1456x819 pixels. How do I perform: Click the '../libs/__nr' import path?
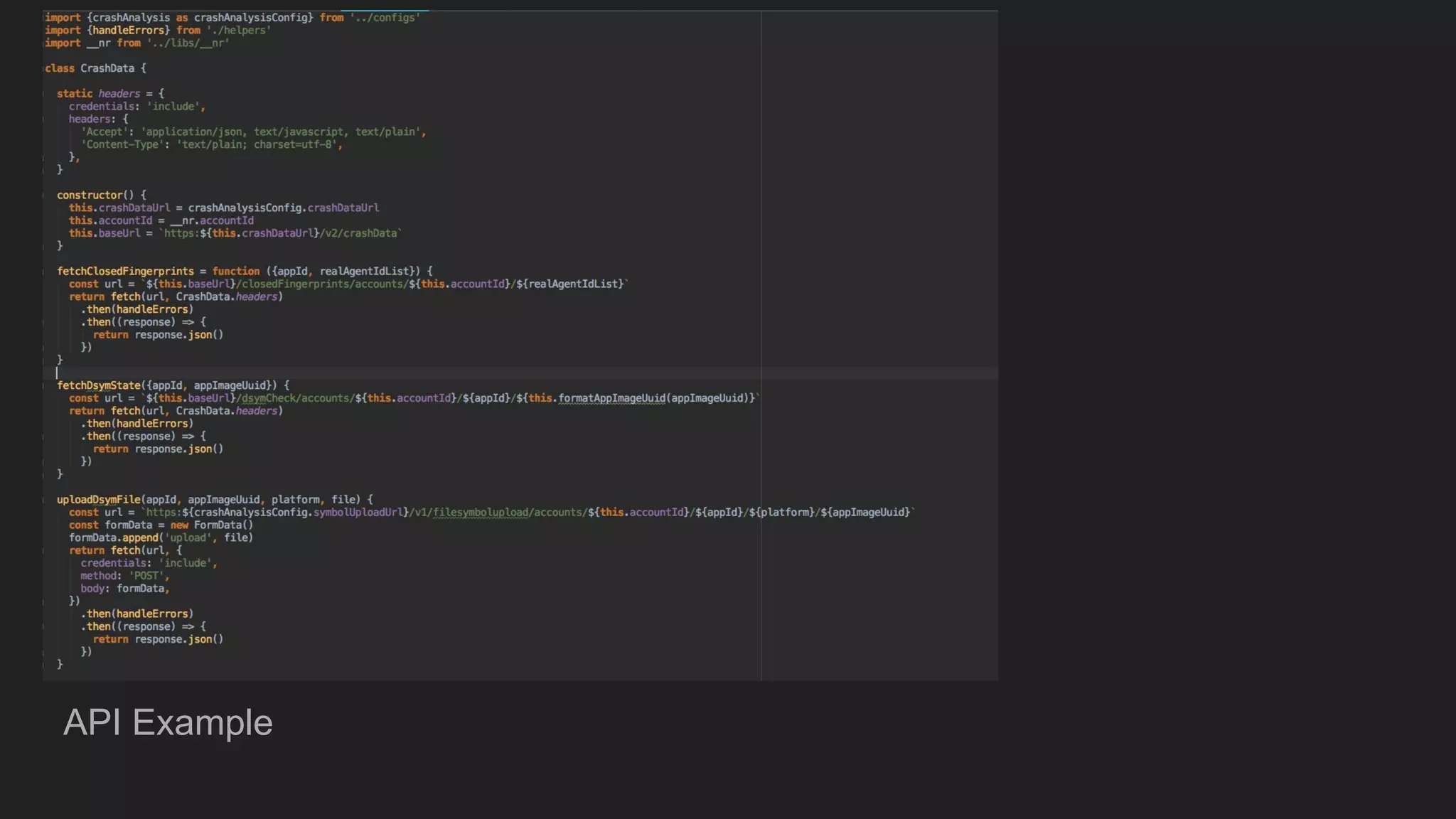(188, 43)
